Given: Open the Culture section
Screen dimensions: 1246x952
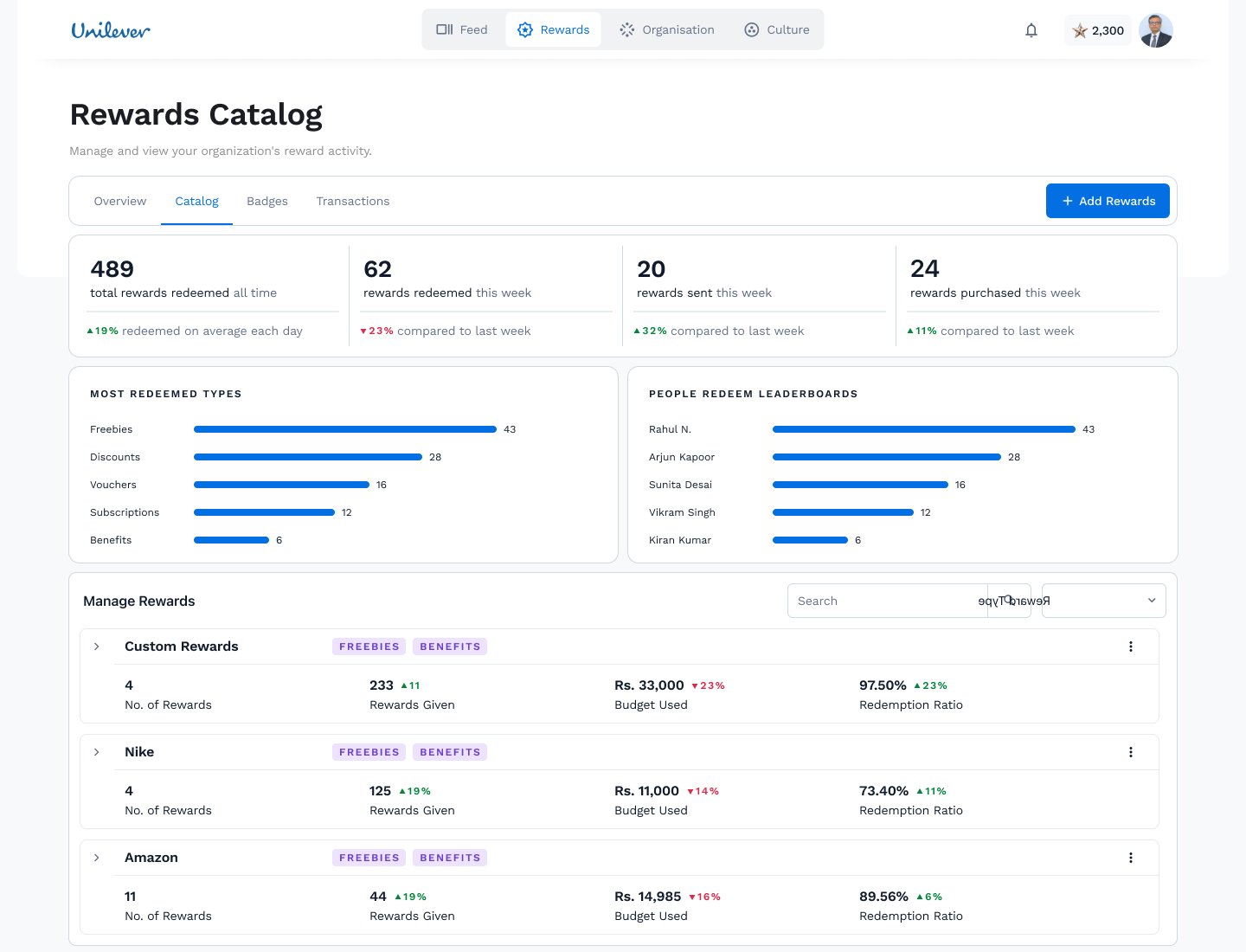Looking at the screenshot, I should coord(777,29).
